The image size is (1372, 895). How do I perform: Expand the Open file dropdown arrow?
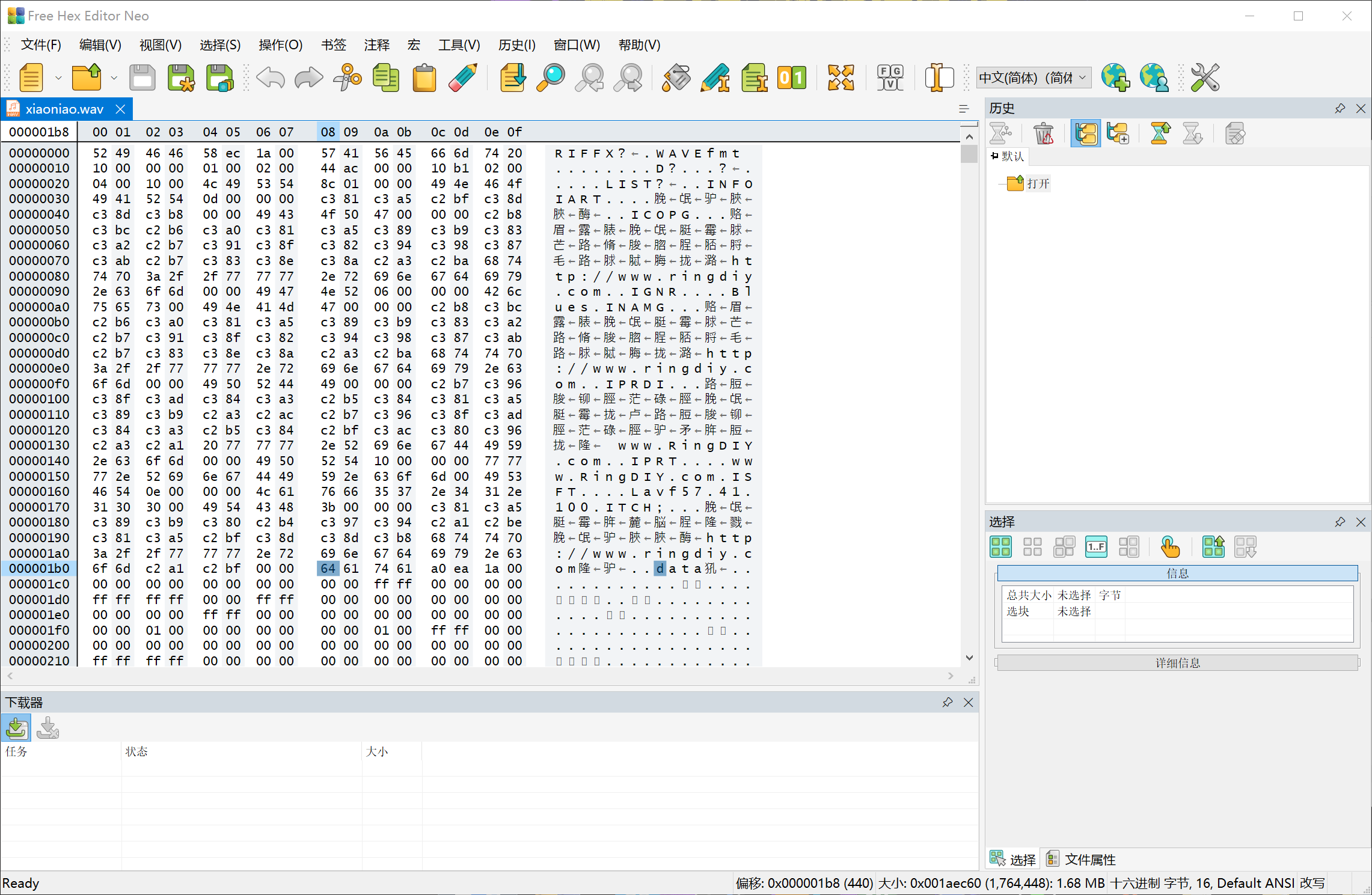(x=114, y=78)
